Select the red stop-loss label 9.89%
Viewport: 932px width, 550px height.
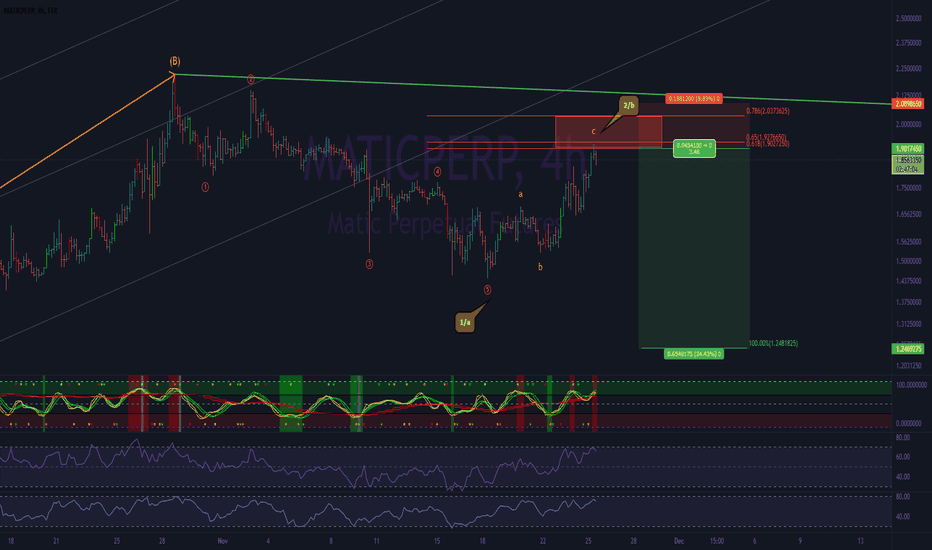[x=694, y=99]
